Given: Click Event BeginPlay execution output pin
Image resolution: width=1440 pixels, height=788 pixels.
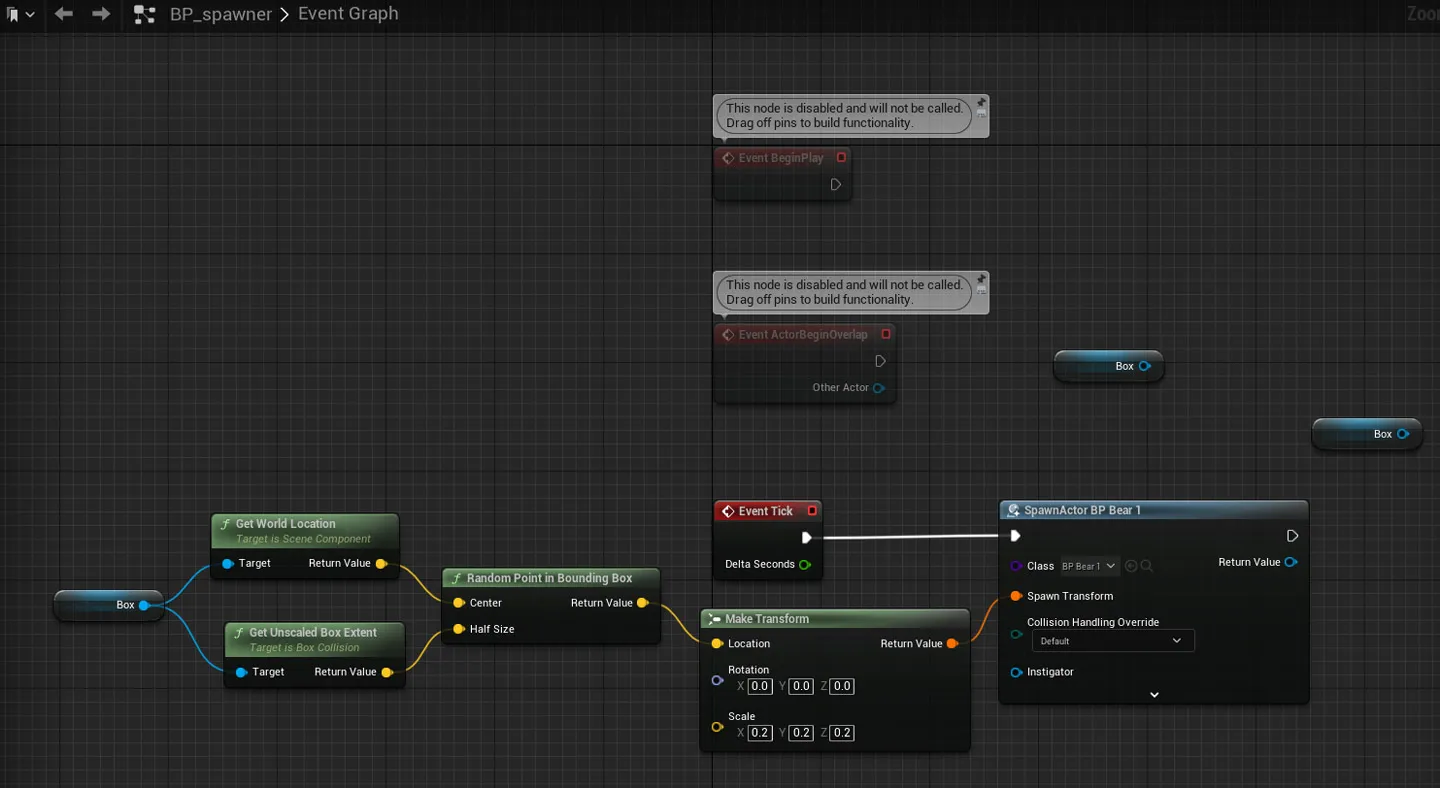Looking at the screenshot, I should click(836, 185).
